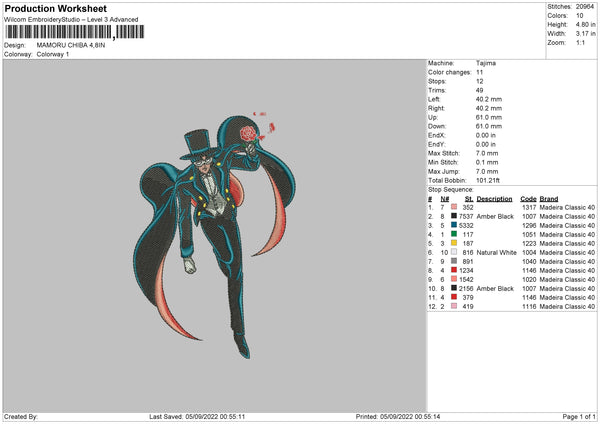Click the code 1040 in stop row 7
Screen dimensions: 600x424
click(529, 262)
